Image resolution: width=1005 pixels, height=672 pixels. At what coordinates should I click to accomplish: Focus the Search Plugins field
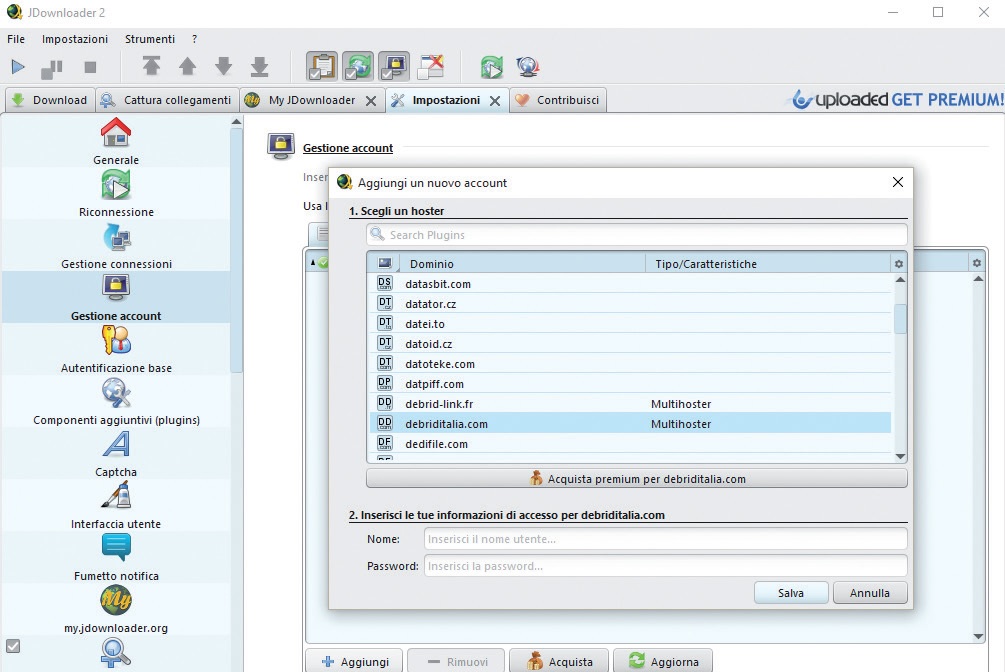(636, 235)
